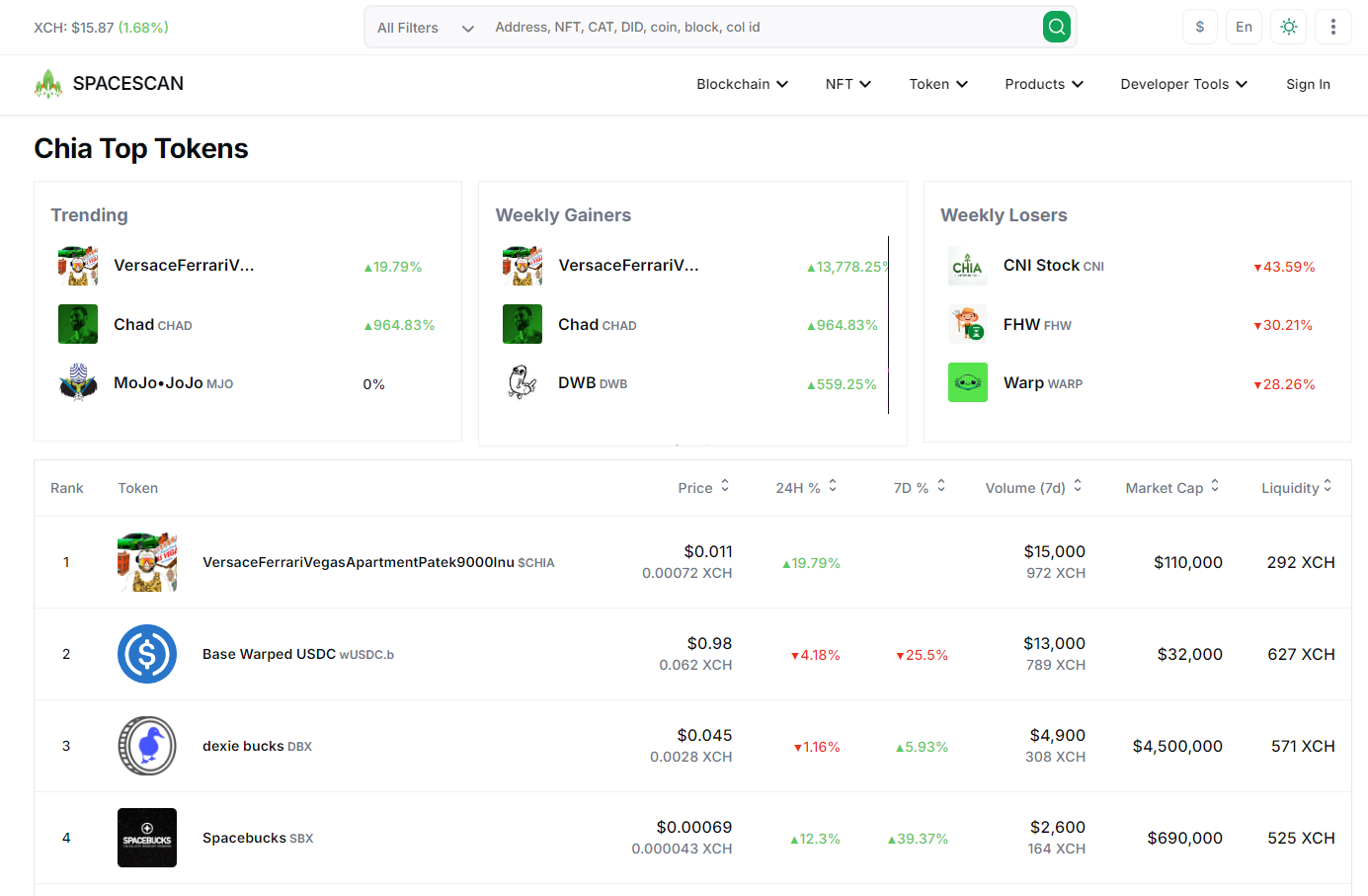The height and width of the screenshot is (896, 1368).
Task: Click the Spacebucks black logo icon
Action: point(147,838)
